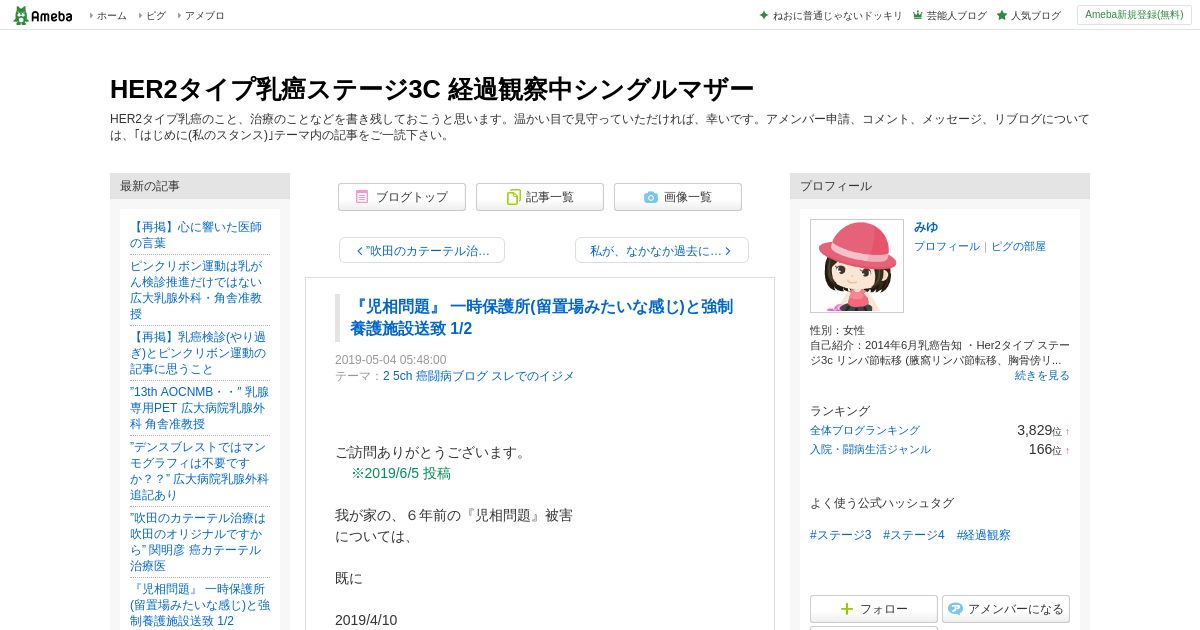The image size is (1200, 630).
Task: Open the 芸能人ブログ link
Action: tap(956, 15)
